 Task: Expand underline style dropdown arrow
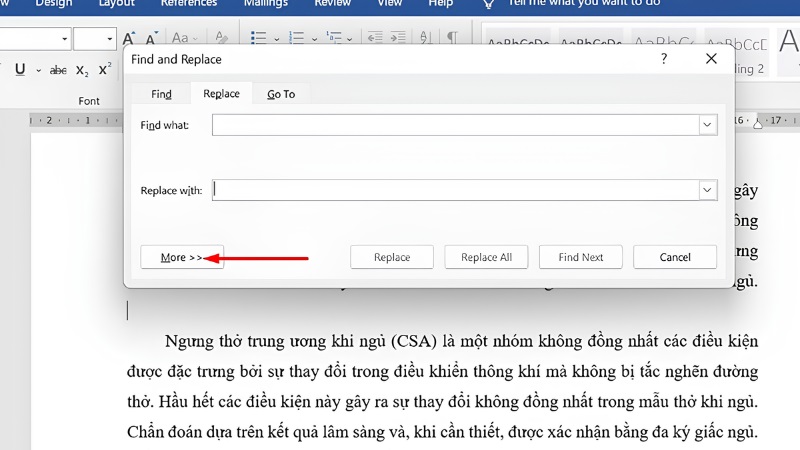pyautogui.click(x=38, y=70)
